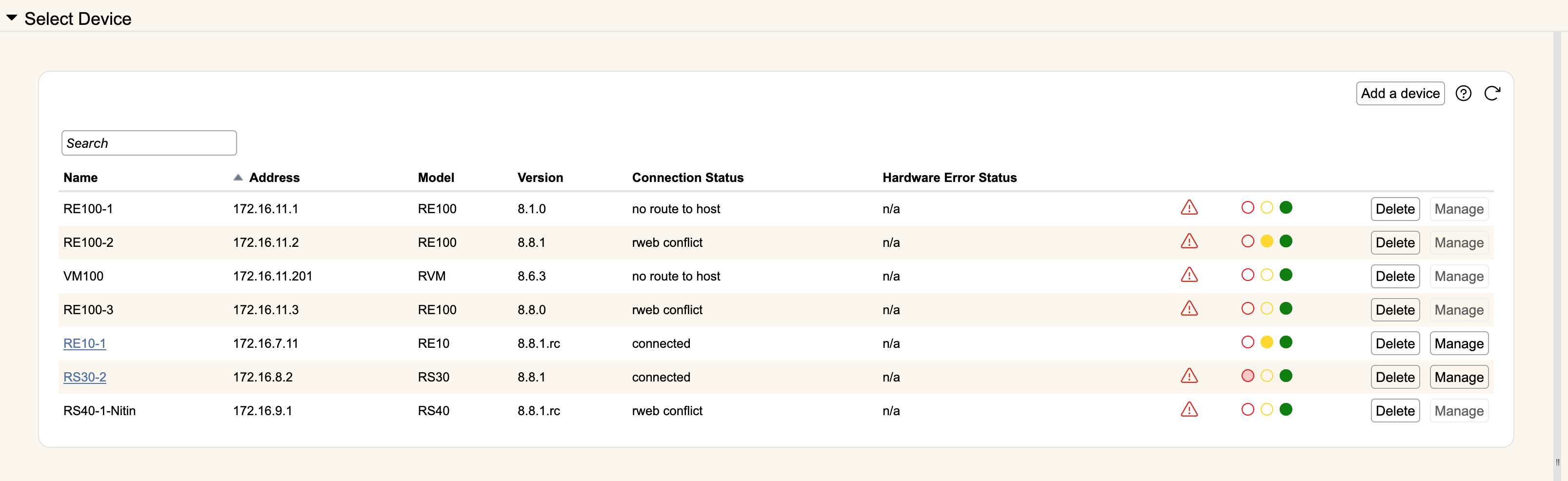Sort by Address column header

[x=274, y=178]
